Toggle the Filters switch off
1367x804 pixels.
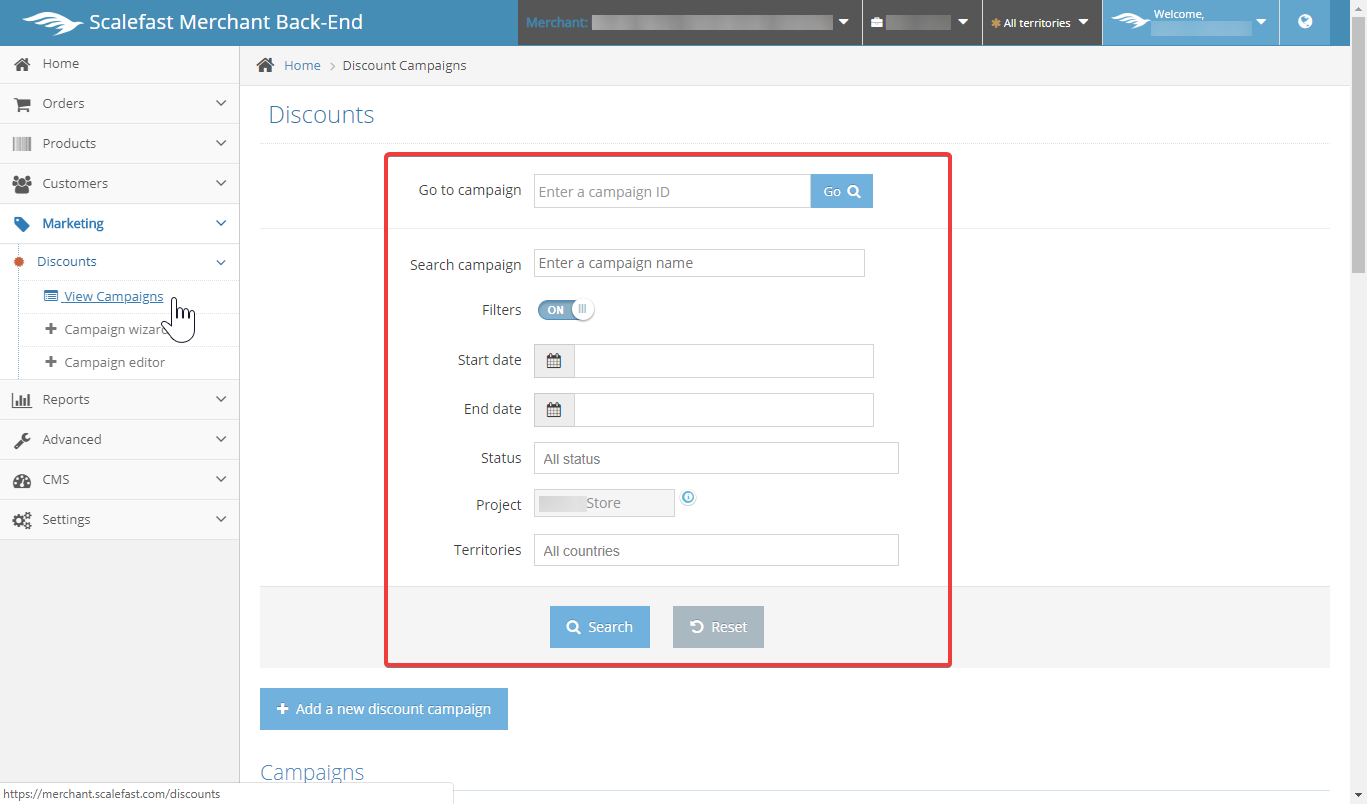tap(566, 310)
